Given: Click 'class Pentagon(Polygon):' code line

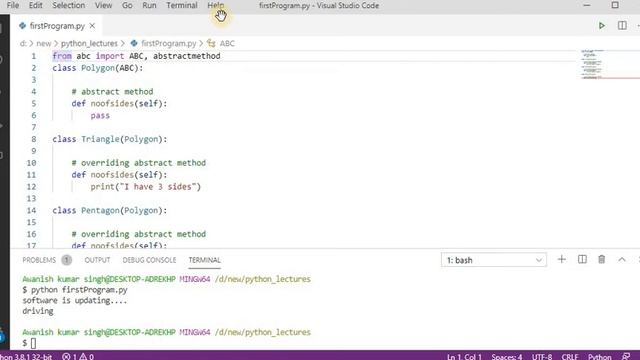Looking at the screenshot, I should point(109,210).
